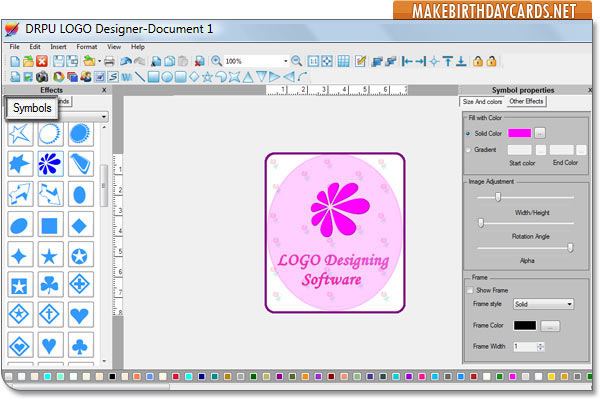Lock the selected object
Viewport: 600px width, 399px height.
[x=478, y=61]
